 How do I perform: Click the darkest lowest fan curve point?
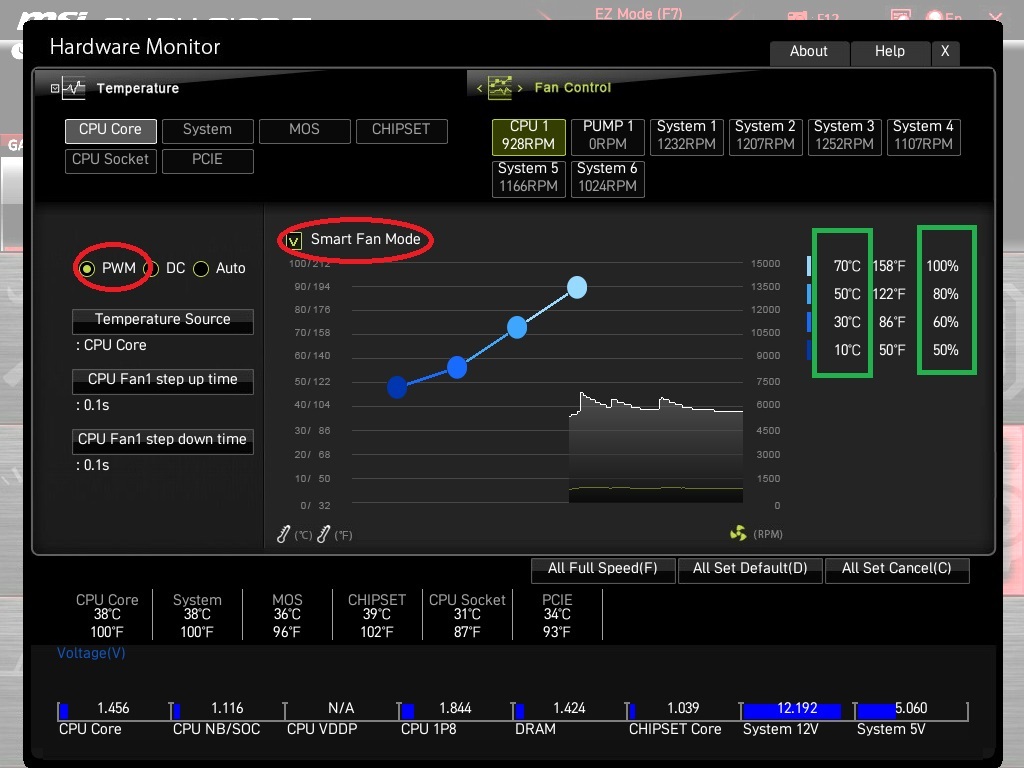pos(397,387)
